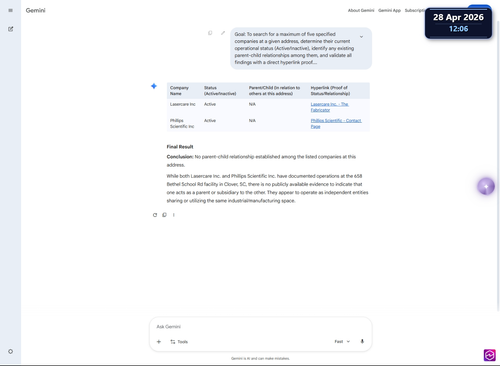
Task: Click the Parent/Child column header
Action: point(274,91)
